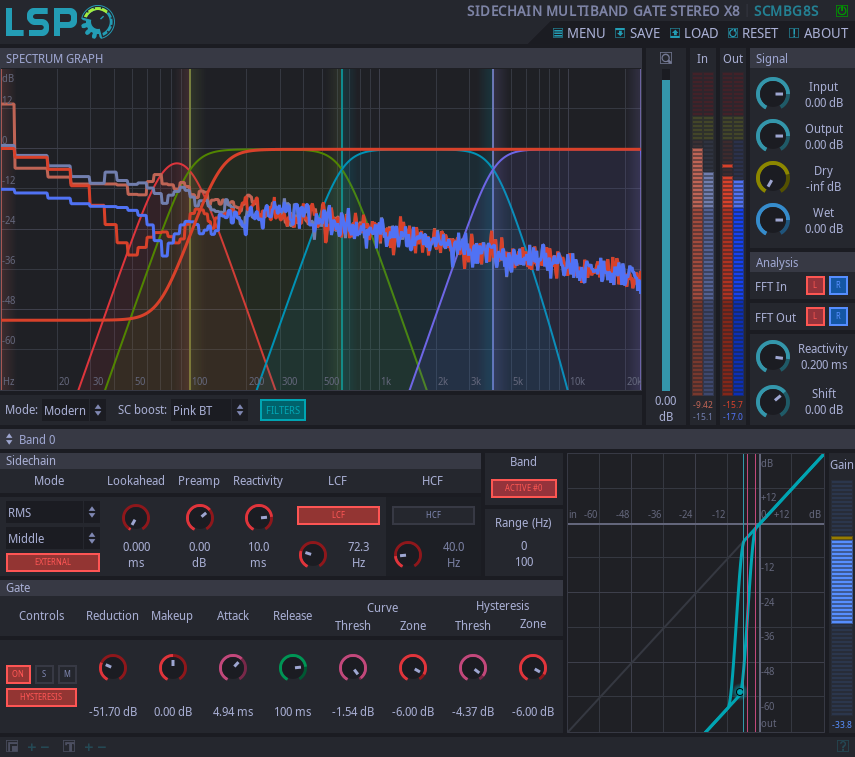Click the Analysis Shift knob
Viewport: 855px width, 757px height.
pyautogui.click(x=773, y=401)
